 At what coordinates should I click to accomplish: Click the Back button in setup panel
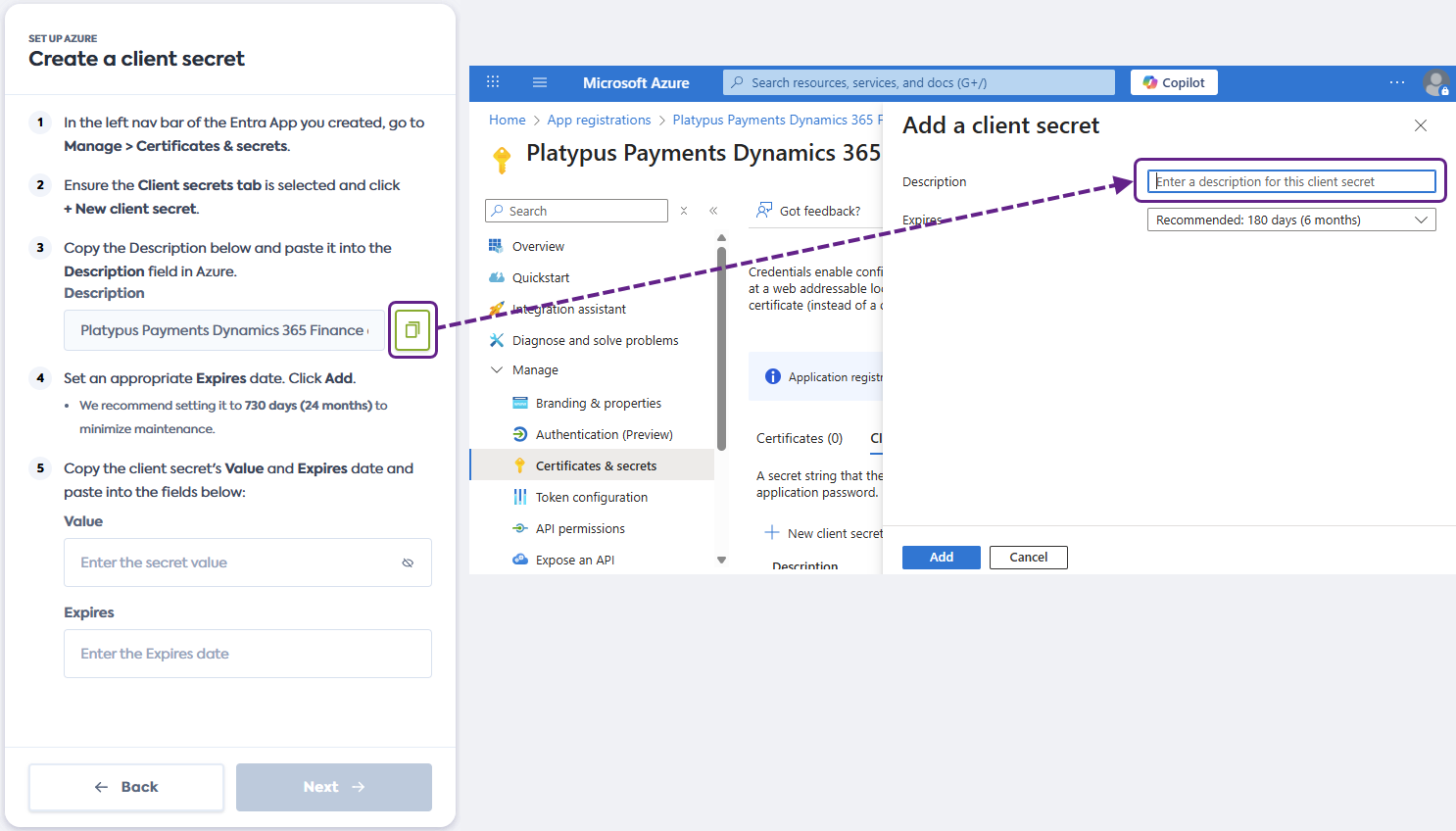click(x=126, y=787)
